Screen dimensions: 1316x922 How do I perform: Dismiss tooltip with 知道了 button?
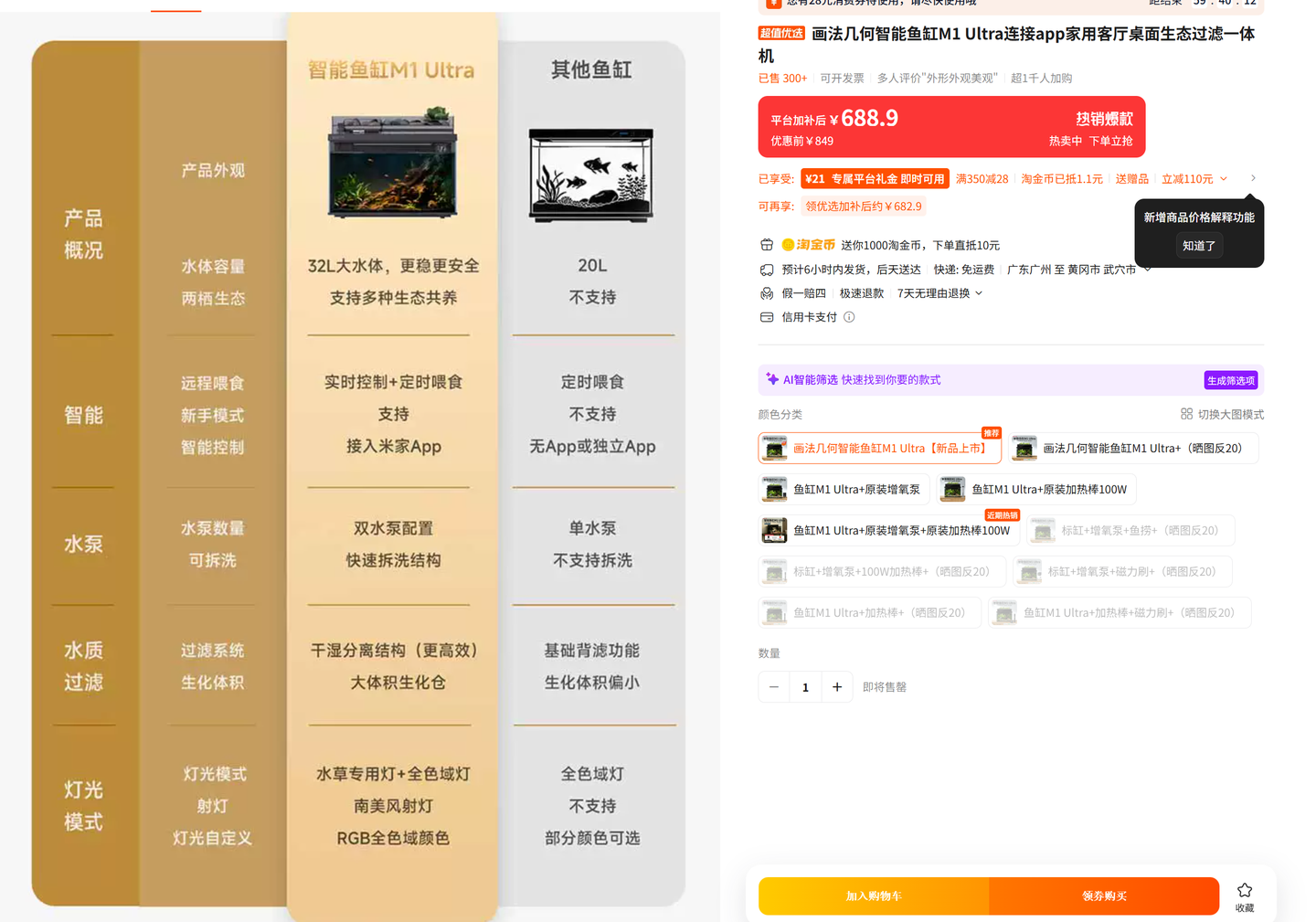[1198, 246]
